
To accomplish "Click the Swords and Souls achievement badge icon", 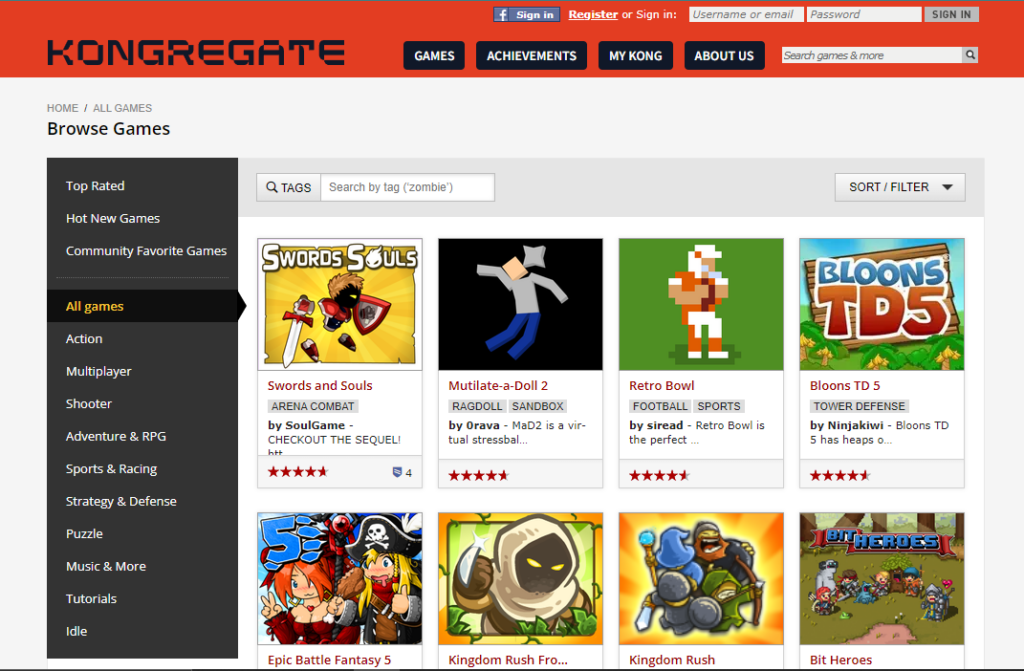I will click(x=397, y=473).
